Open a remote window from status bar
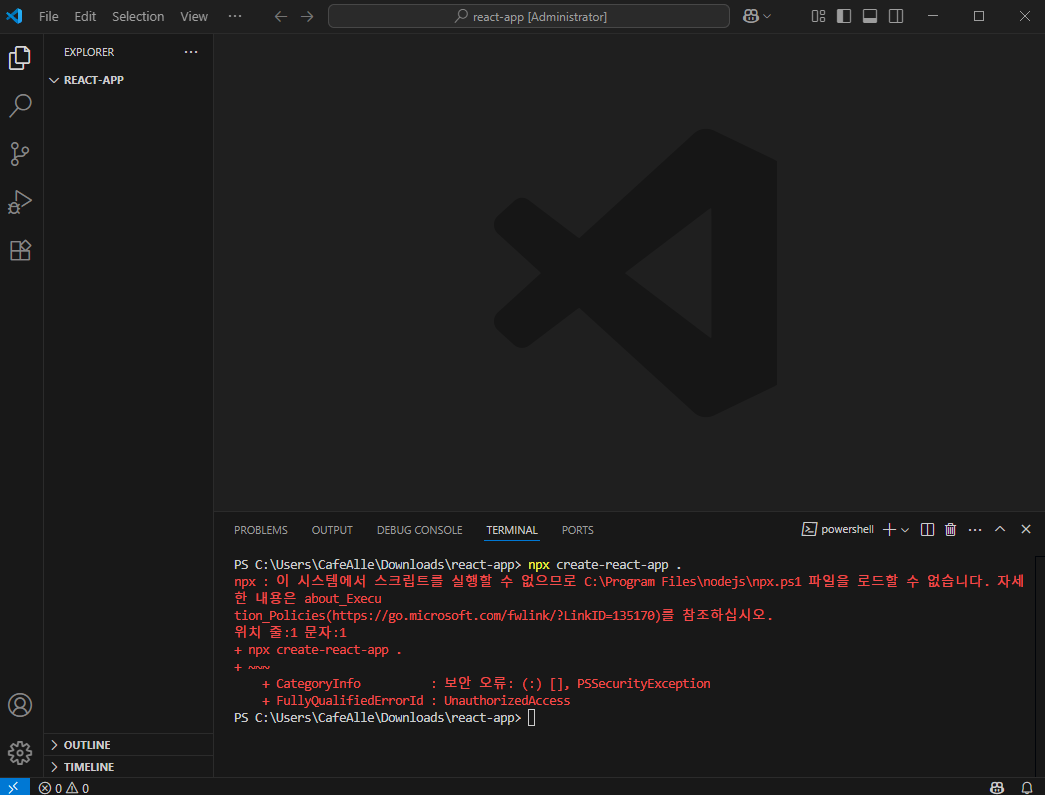The width and height of the screenshot is (1045, 795). tap(15, 787)
